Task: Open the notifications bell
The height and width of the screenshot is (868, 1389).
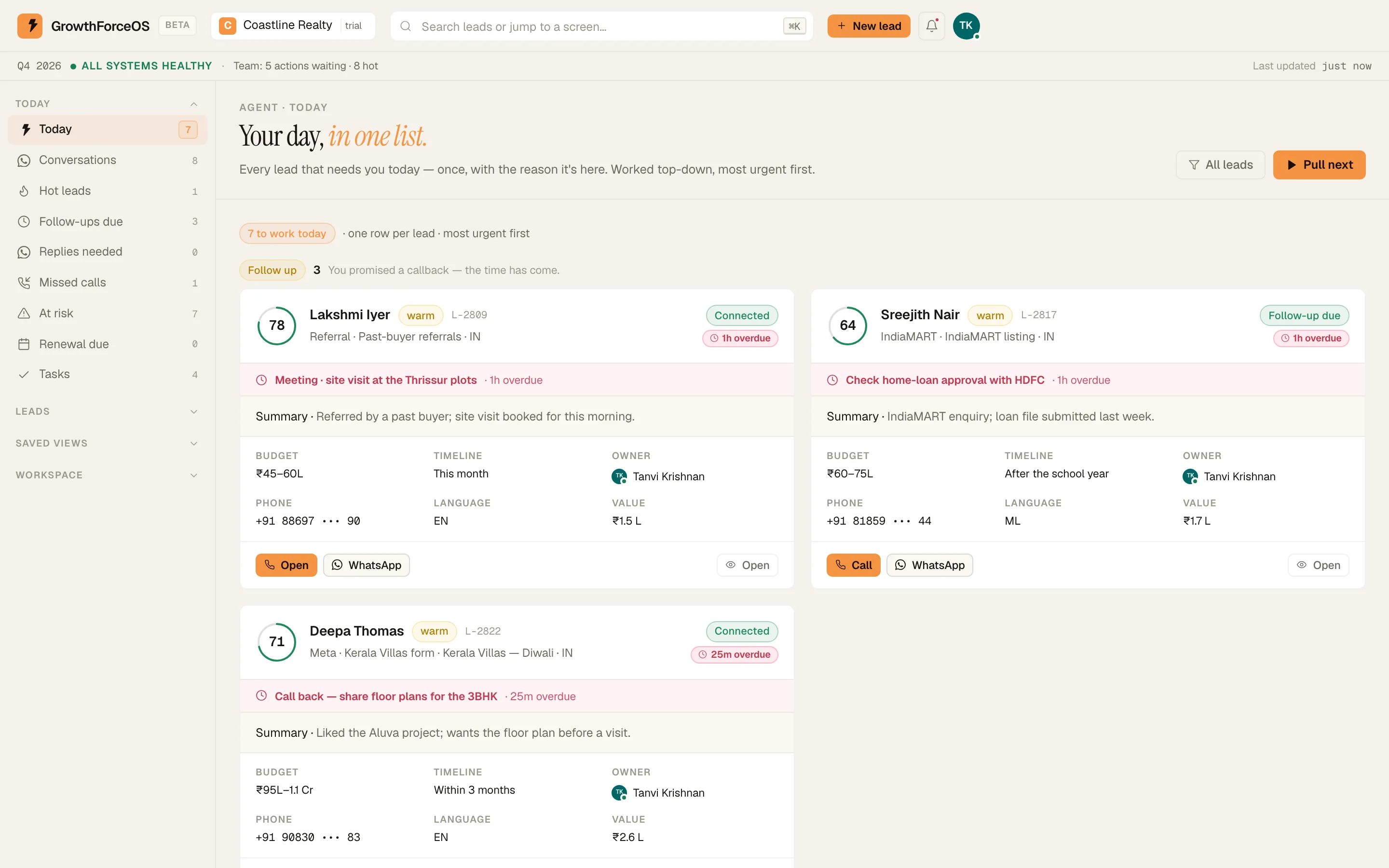Action: [931, 26]
